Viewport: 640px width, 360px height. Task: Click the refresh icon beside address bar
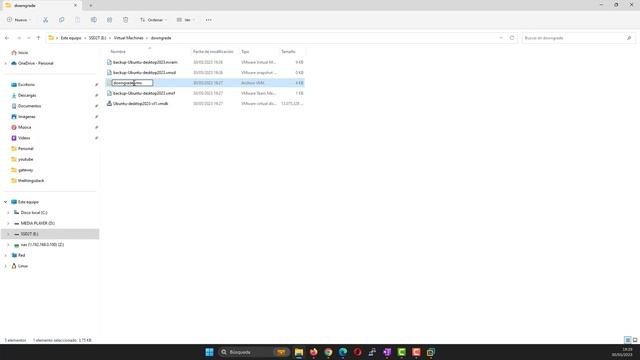pyautogui.click(x=512, y=38)
